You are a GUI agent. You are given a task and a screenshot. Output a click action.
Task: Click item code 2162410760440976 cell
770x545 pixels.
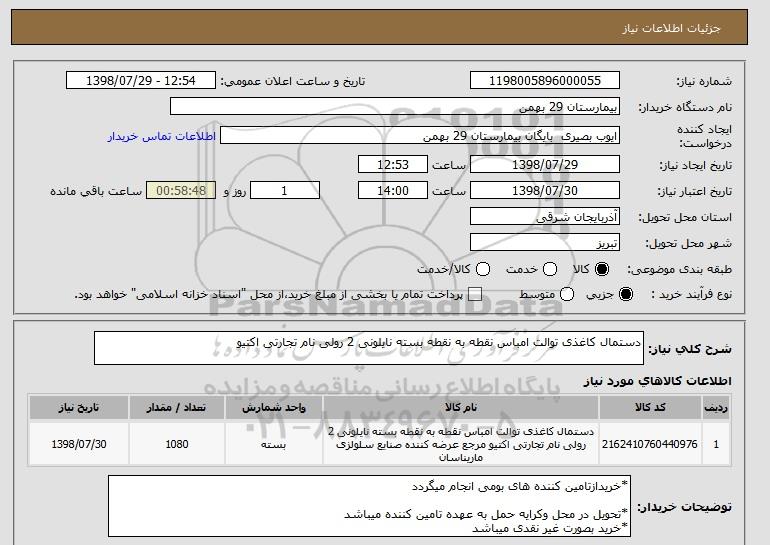click(650, 444)
